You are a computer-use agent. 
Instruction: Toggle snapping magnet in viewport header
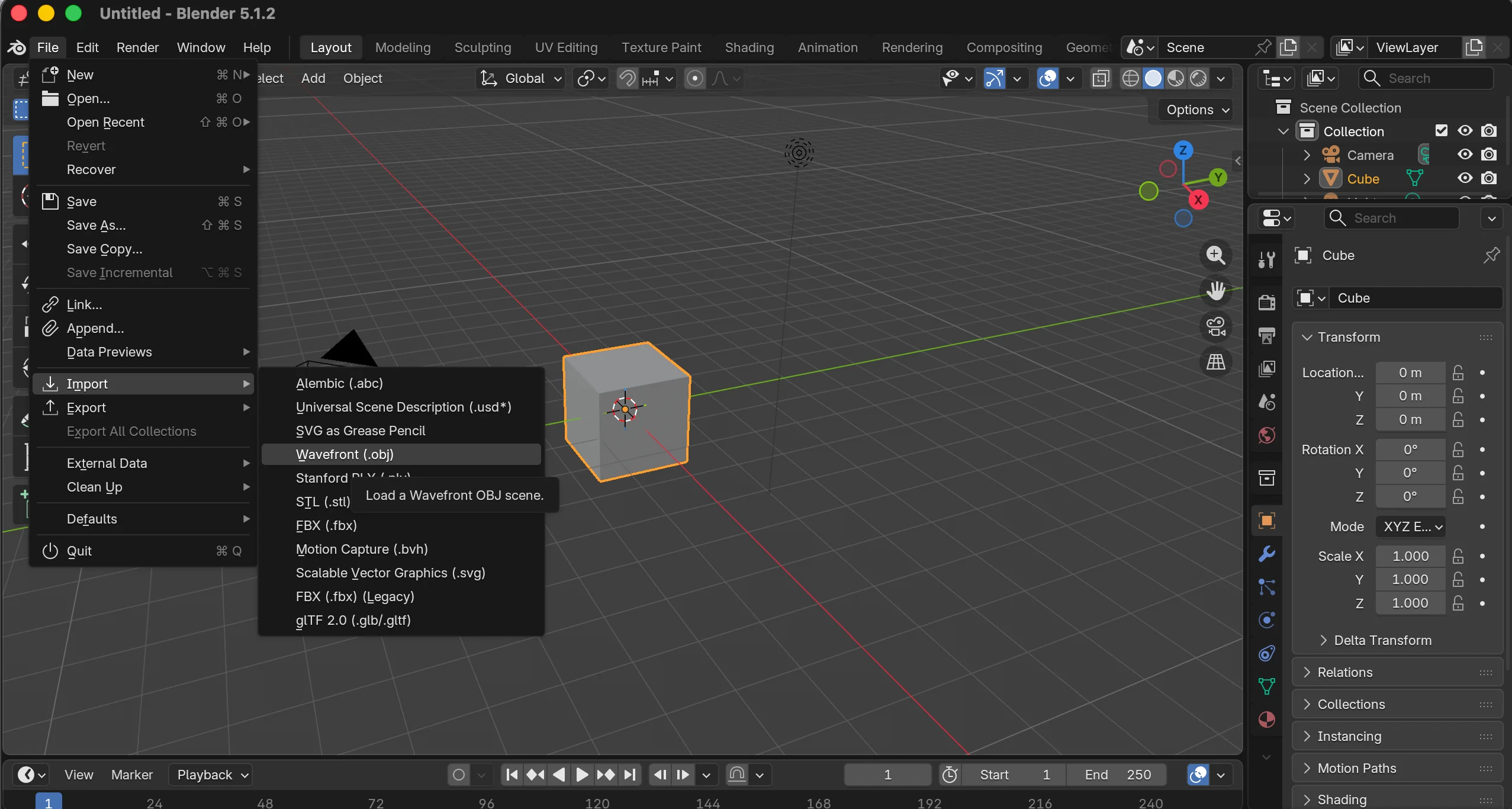627,78
